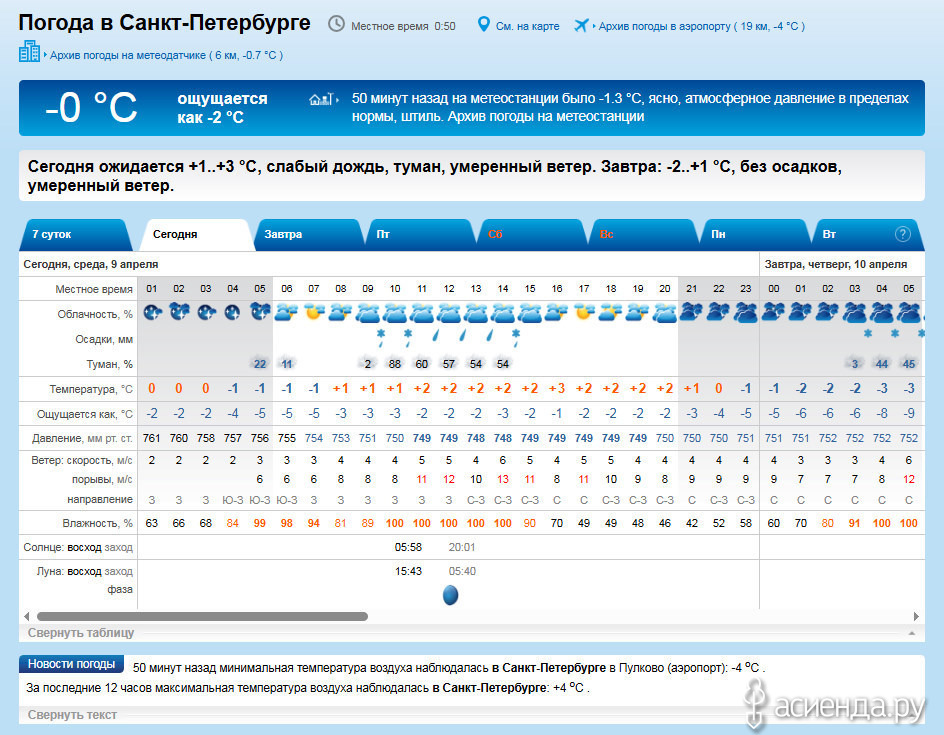Click the current temperature "-0 °C"

tap(91, 107)
